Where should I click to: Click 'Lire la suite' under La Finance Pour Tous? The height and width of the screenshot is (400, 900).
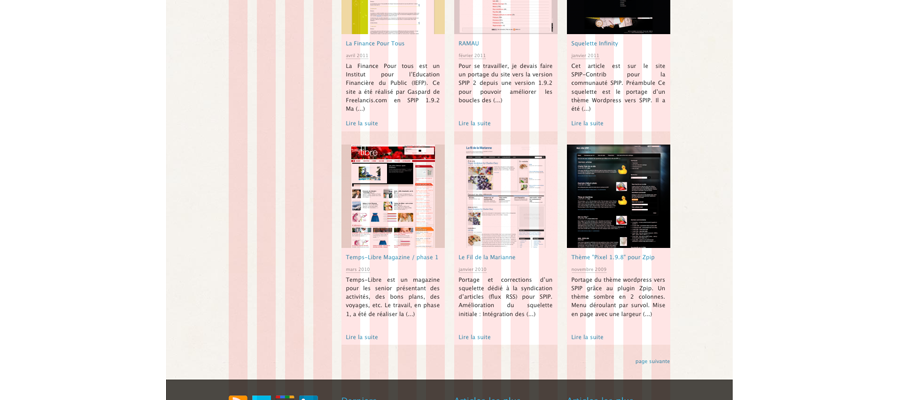point(362,124)
